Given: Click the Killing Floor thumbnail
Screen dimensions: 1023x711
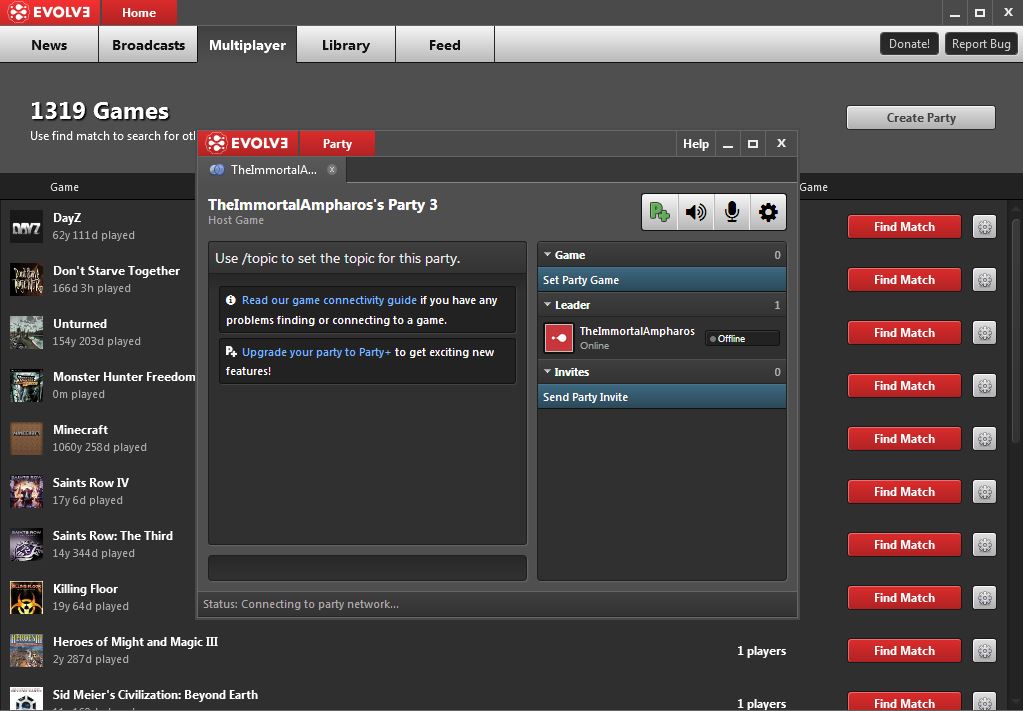Looking at the screenshot, I should pyautogui.click(x=26, y=598).
